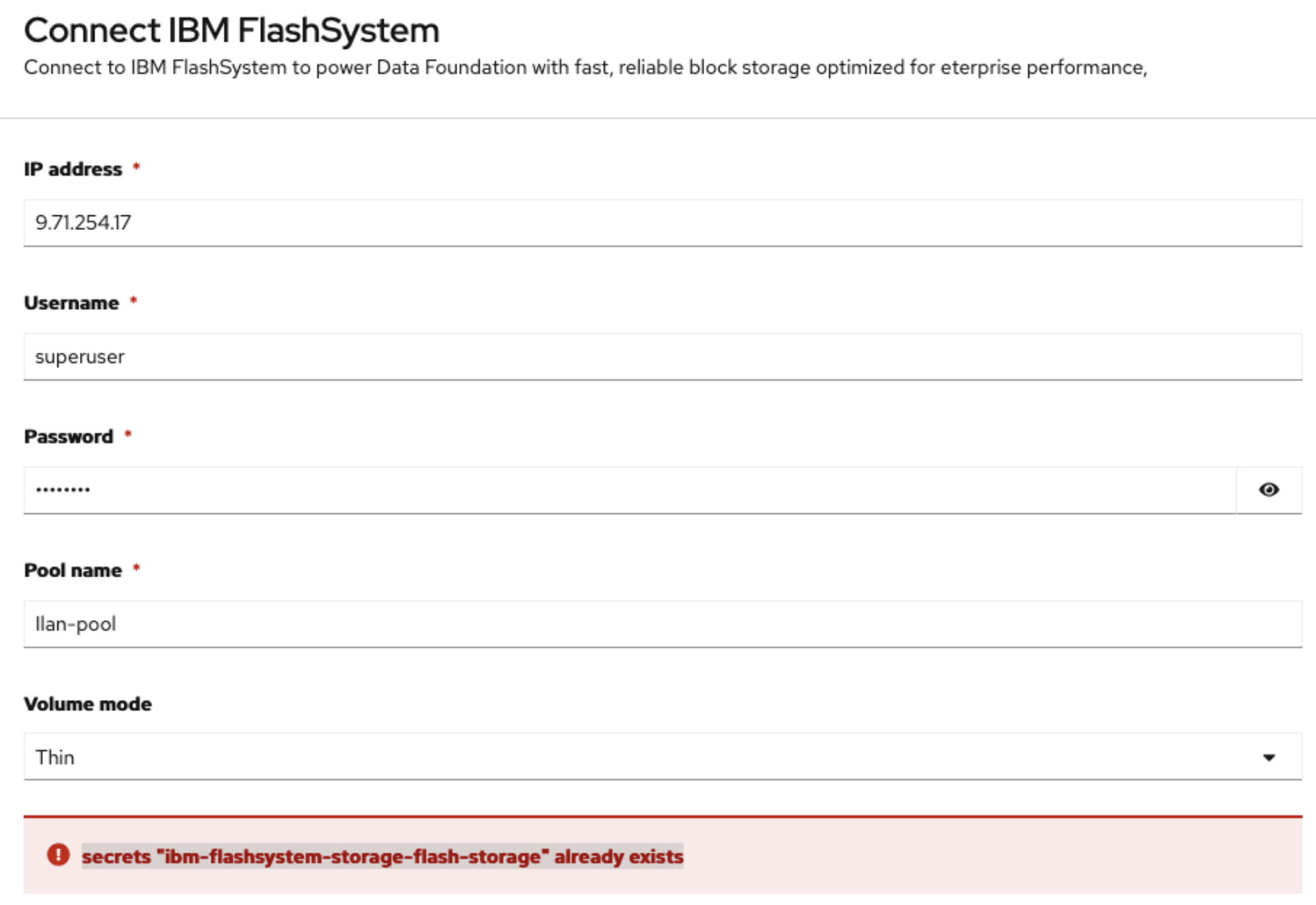Click the Pool name field label
1316x905 pixels.
[73, 570]
